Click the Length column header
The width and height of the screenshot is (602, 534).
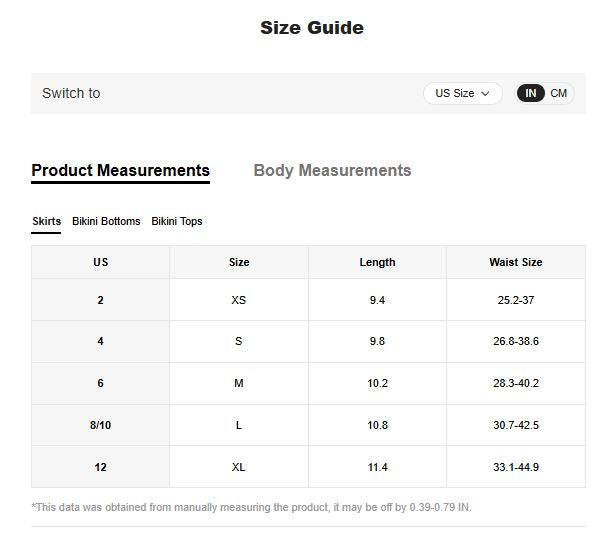click(x=377, y=262)
